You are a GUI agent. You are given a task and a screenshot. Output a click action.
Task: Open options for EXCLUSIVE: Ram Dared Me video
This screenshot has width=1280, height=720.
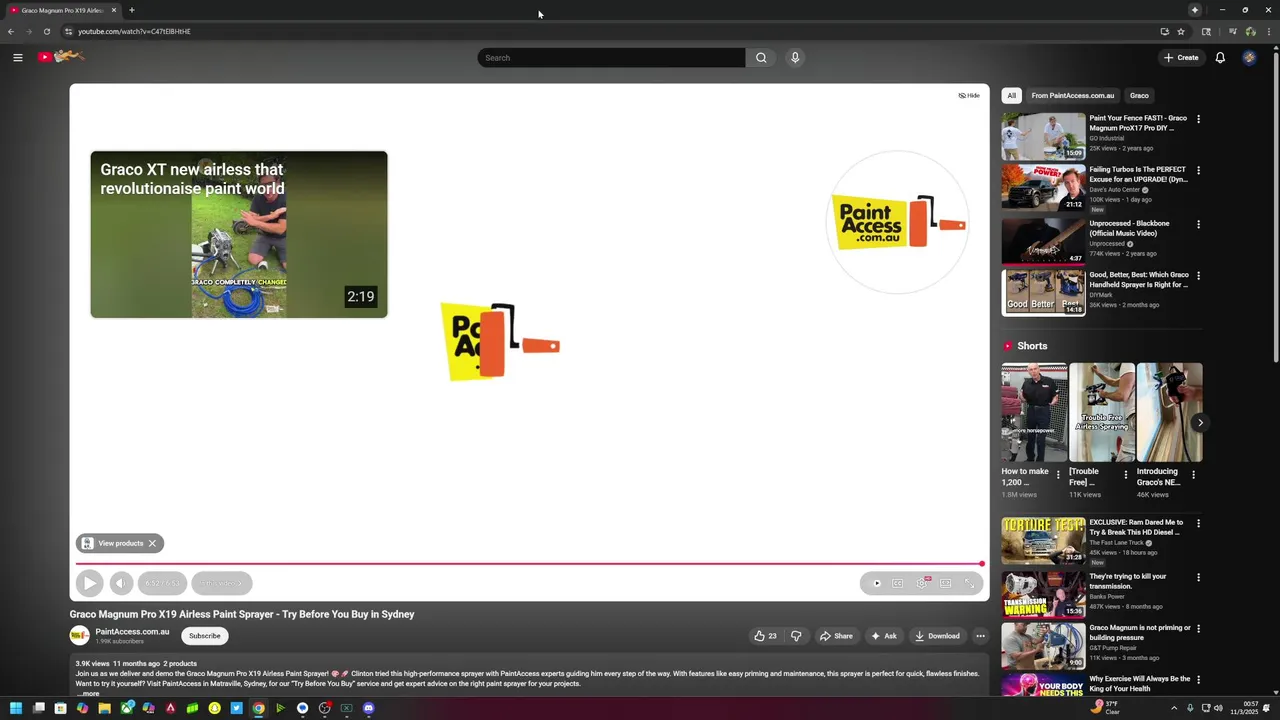pyautogui.click(x=1198, y=523)
